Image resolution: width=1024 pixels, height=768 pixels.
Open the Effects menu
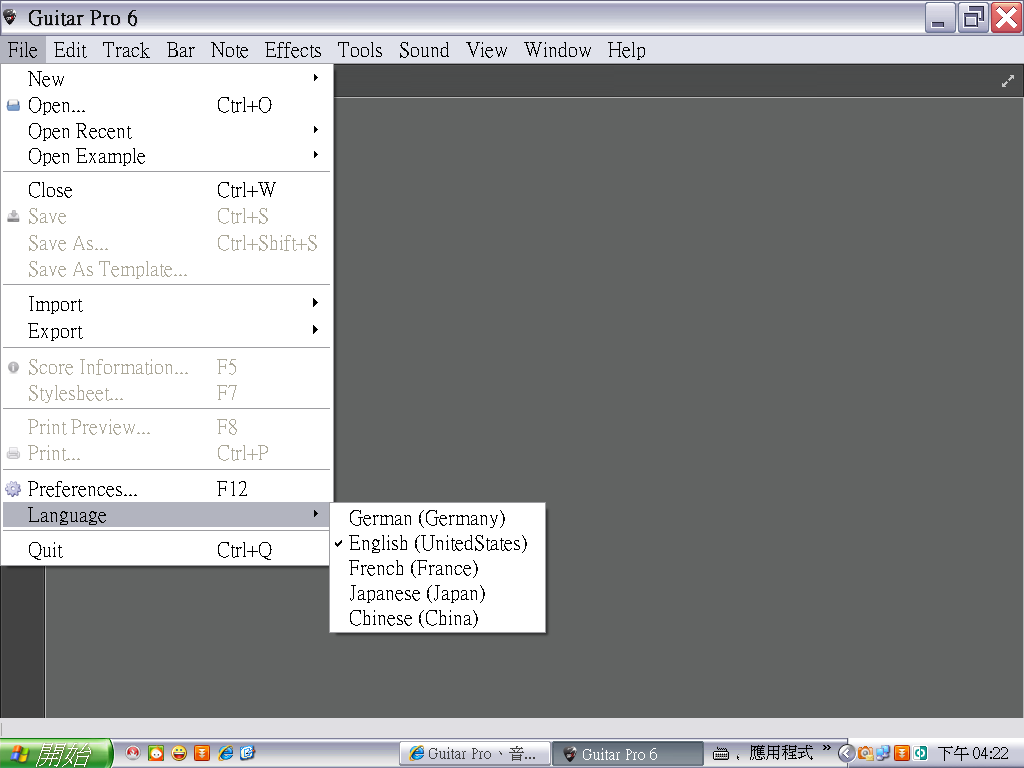[x=293, y=50]
